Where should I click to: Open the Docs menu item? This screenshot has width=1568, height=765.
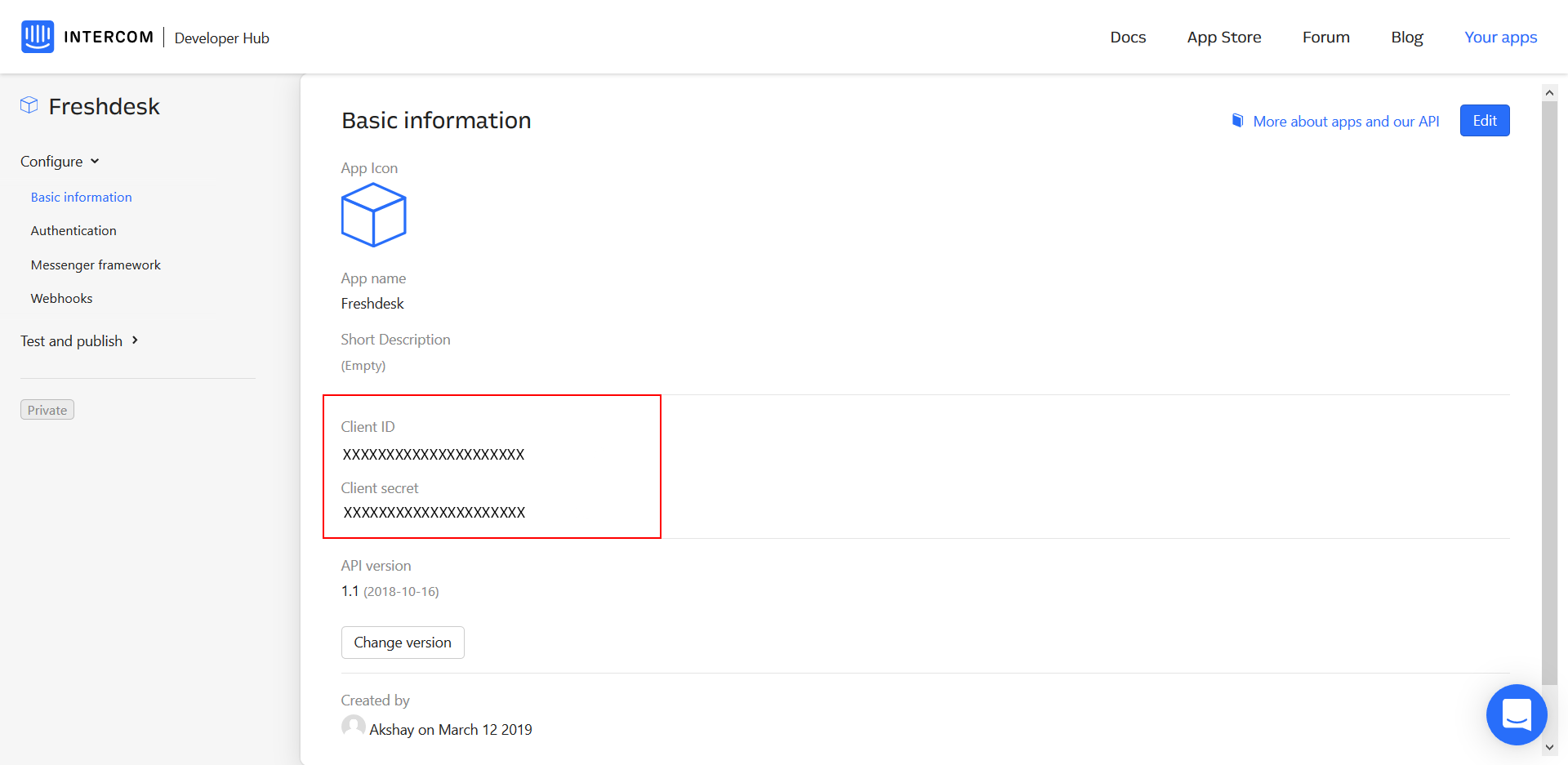[x=1128, y=38]
